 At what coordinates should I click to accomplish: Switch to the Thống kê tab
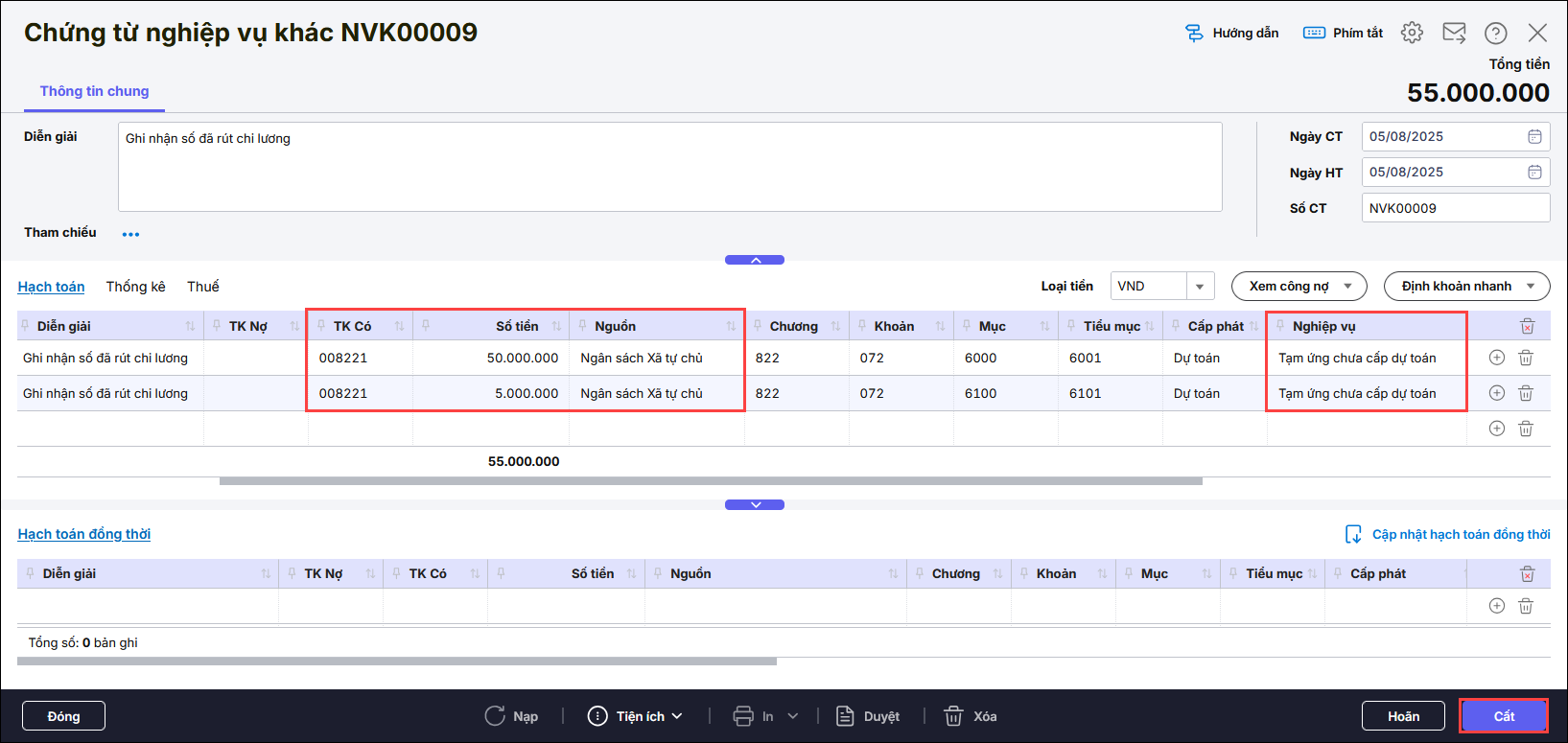tap(135, 287)
